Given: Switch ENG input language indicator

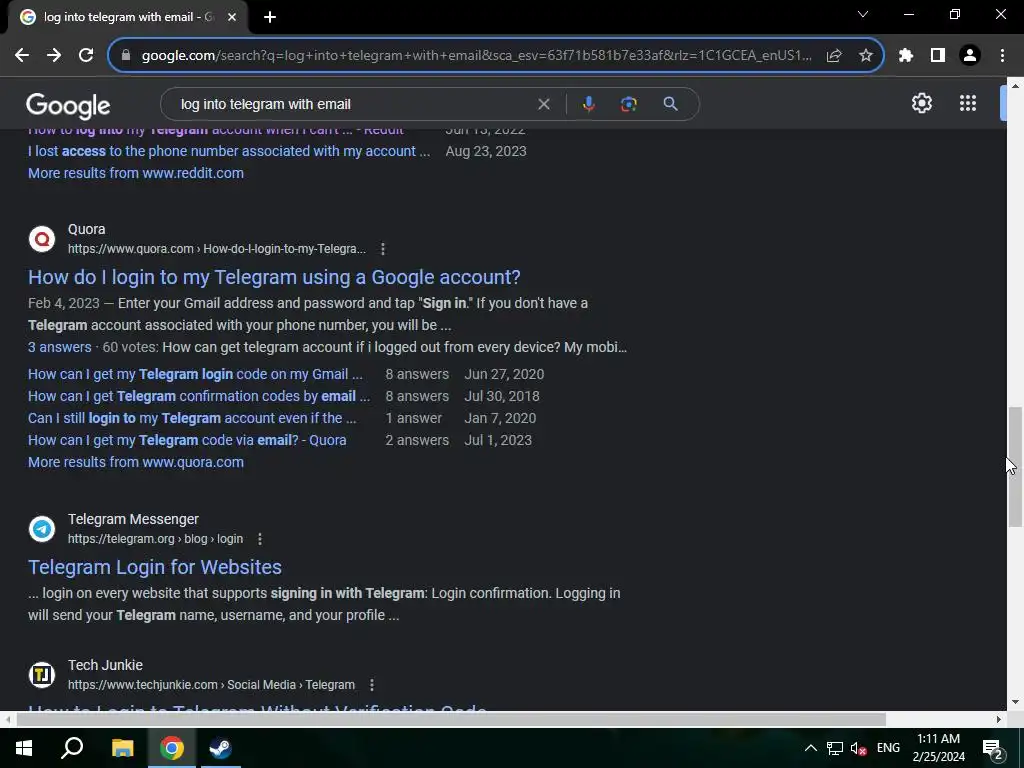Looking at the screenshot, I should tap(888, 748).
